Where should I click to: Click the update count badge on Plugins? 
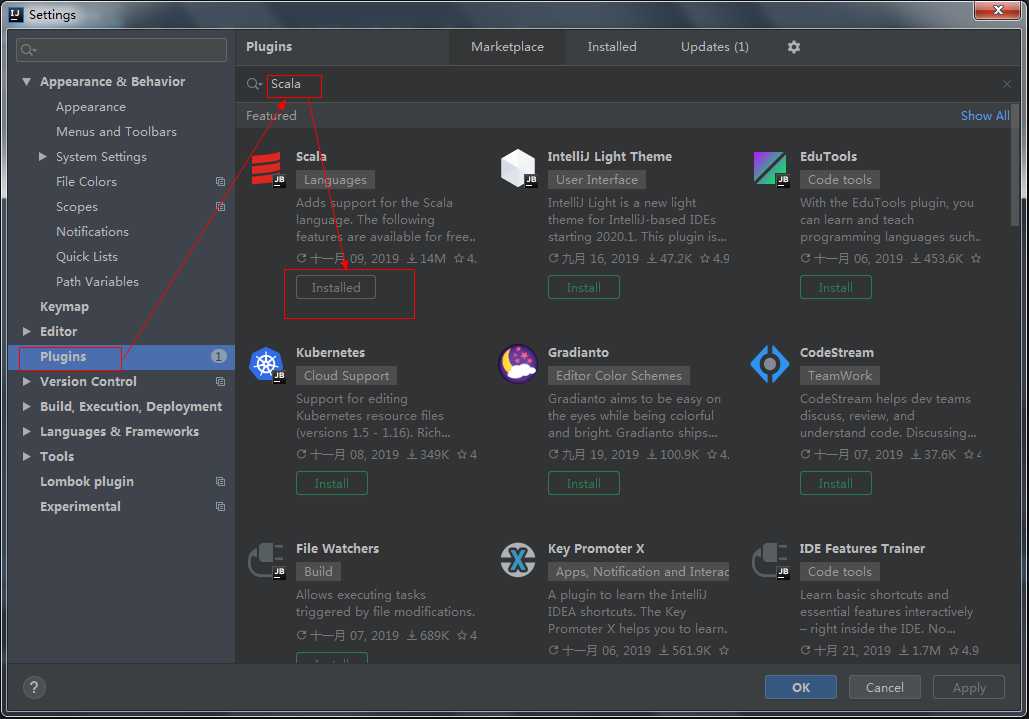click(x=219, y=356)
